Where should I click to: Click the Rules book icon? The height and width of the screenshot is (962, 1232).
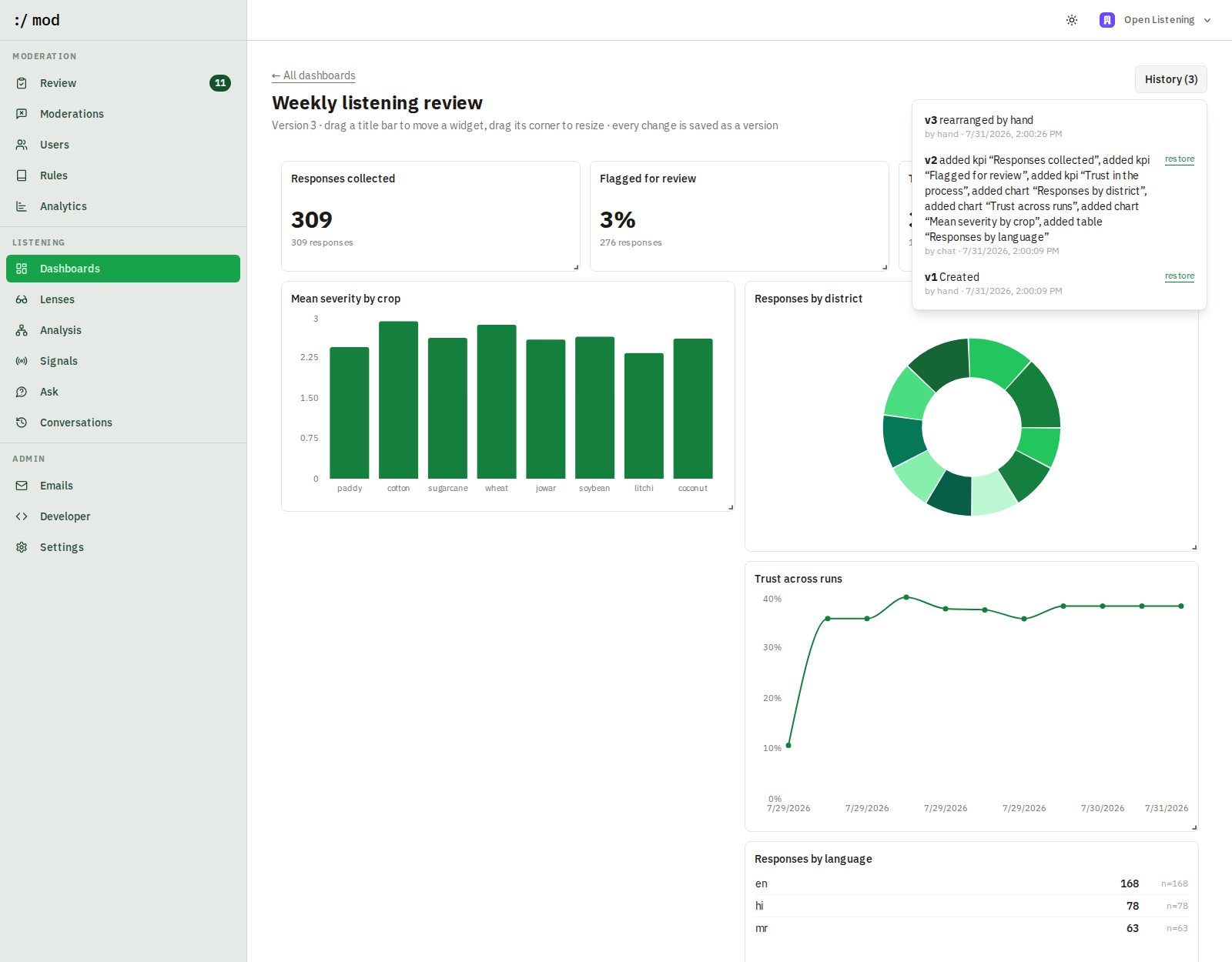pos(22,175)
